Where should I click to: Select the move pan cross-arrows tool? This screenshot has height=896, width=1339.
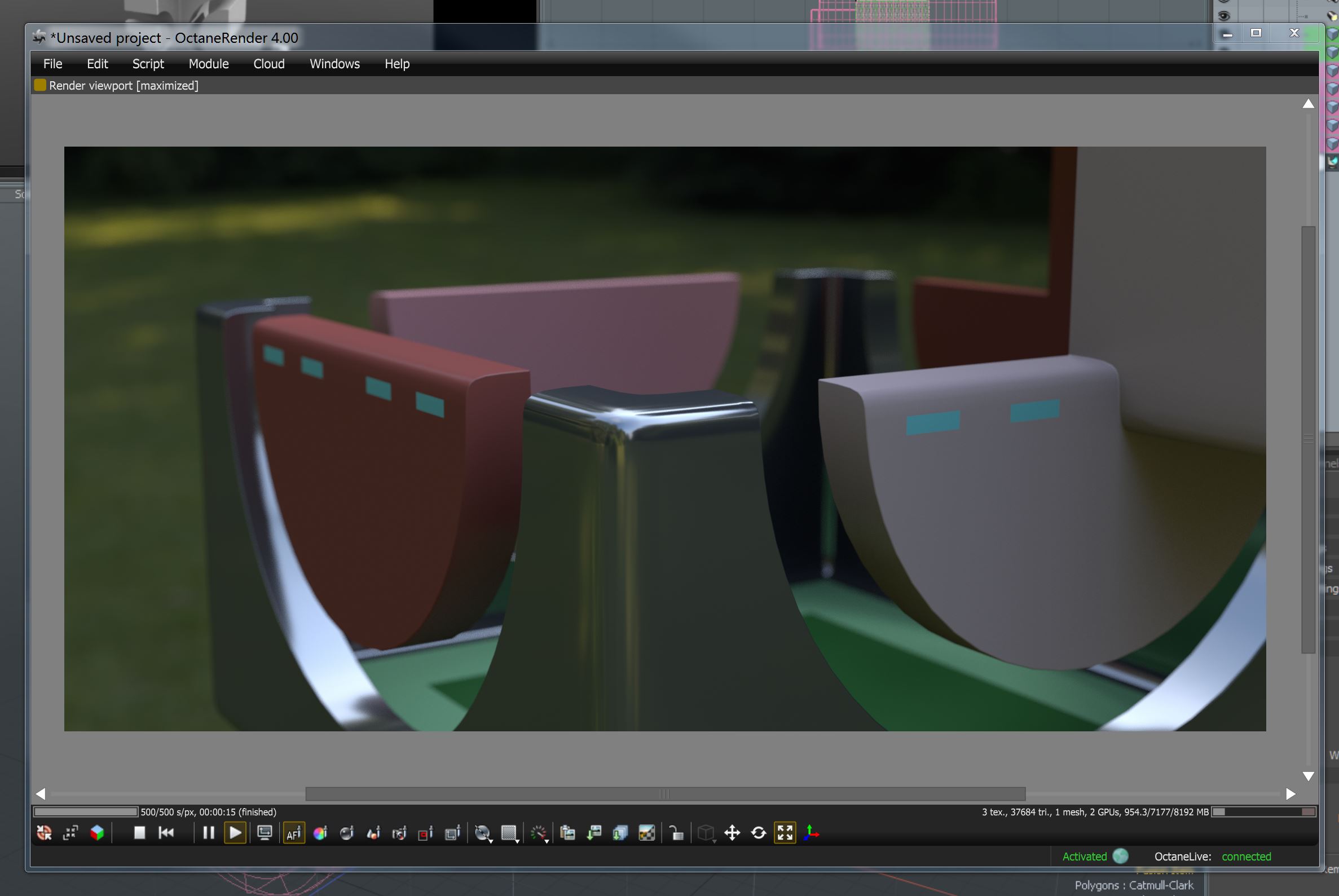point(732,833)
